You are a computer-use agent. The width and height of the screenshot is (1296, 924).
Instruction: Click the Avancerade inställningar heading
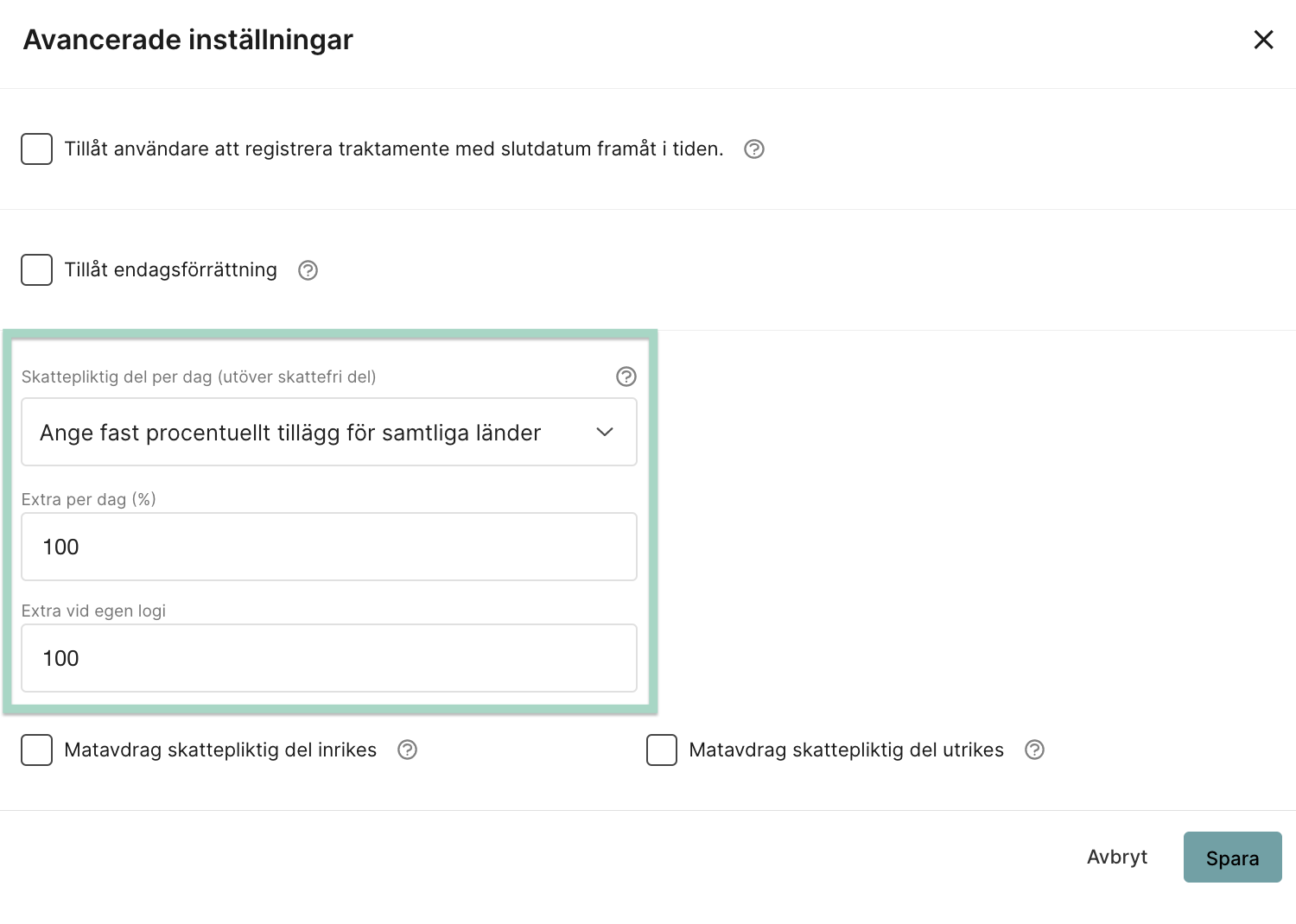click(188, 40)
